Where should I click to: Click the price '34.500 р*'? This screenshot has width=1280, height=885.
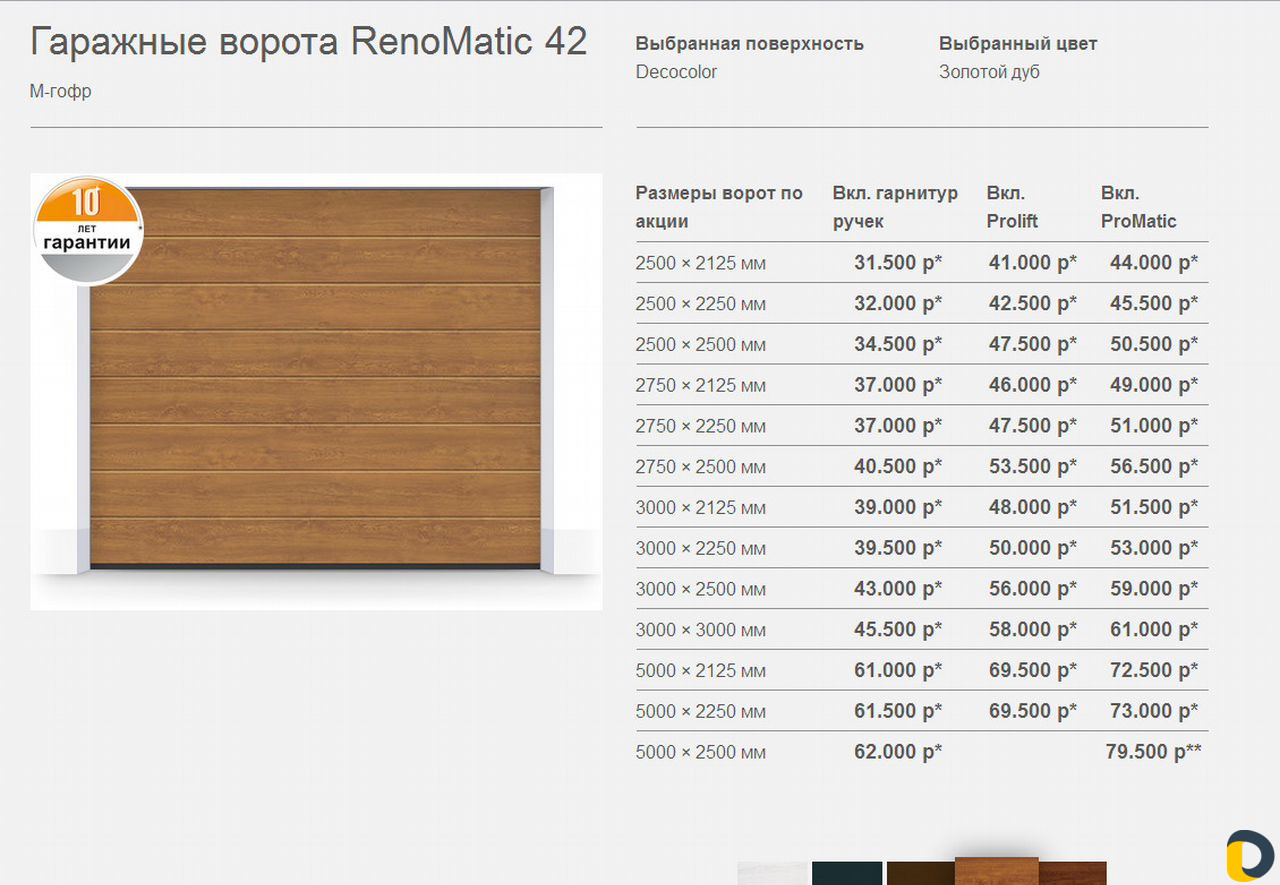pos(898,344)
